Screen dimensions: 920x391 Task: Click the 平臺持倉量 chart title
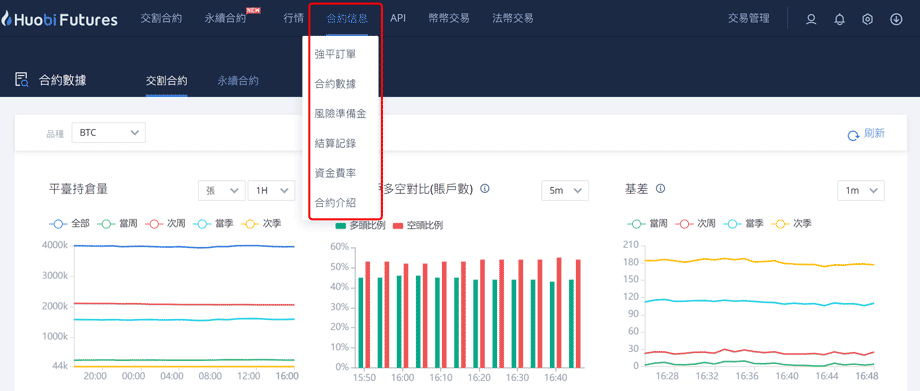tap(79, 189)
